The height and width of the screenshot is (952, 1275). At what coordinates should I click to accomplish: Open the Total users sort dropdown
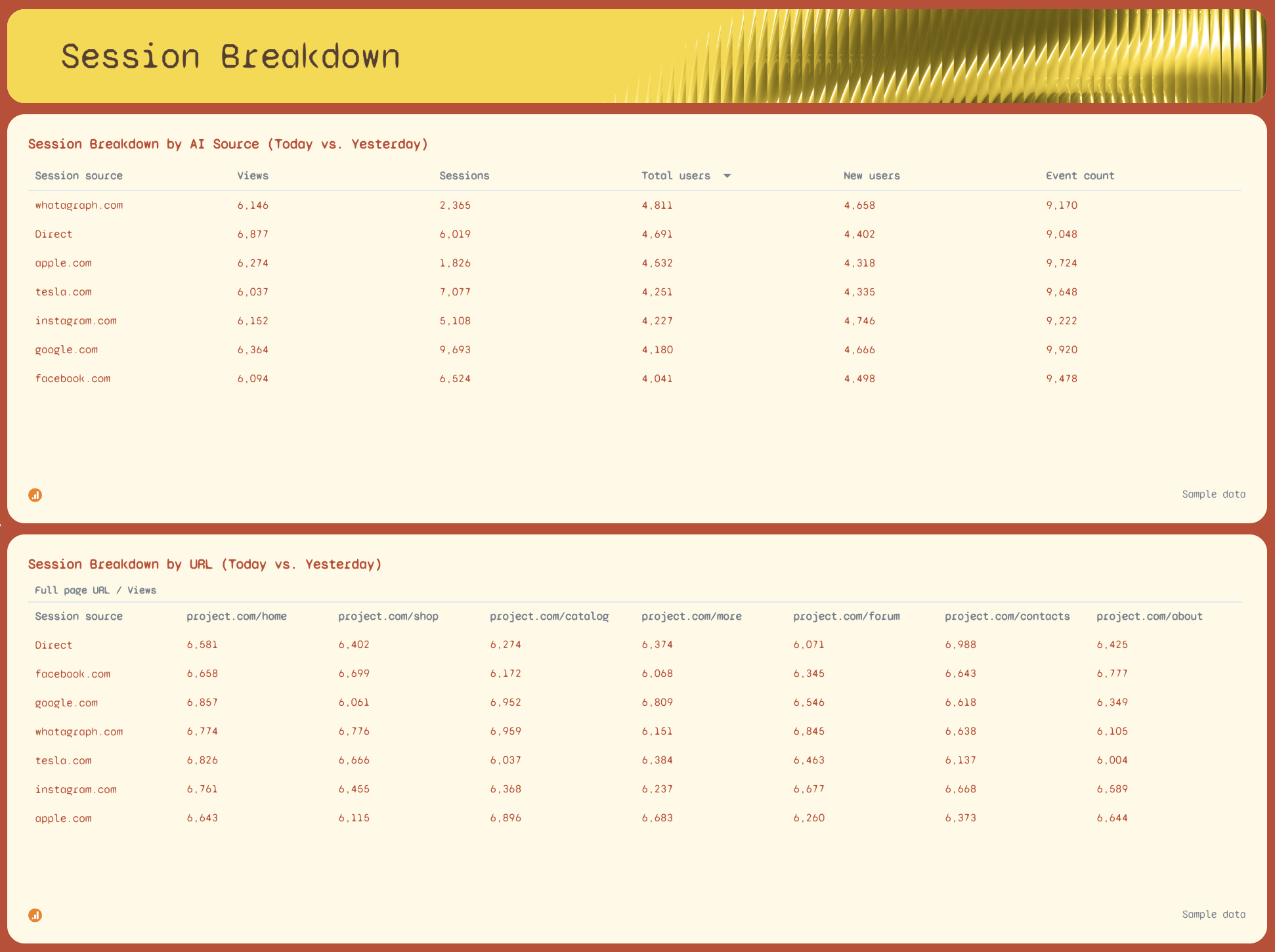pyautogui.click(x=727, y=175)
